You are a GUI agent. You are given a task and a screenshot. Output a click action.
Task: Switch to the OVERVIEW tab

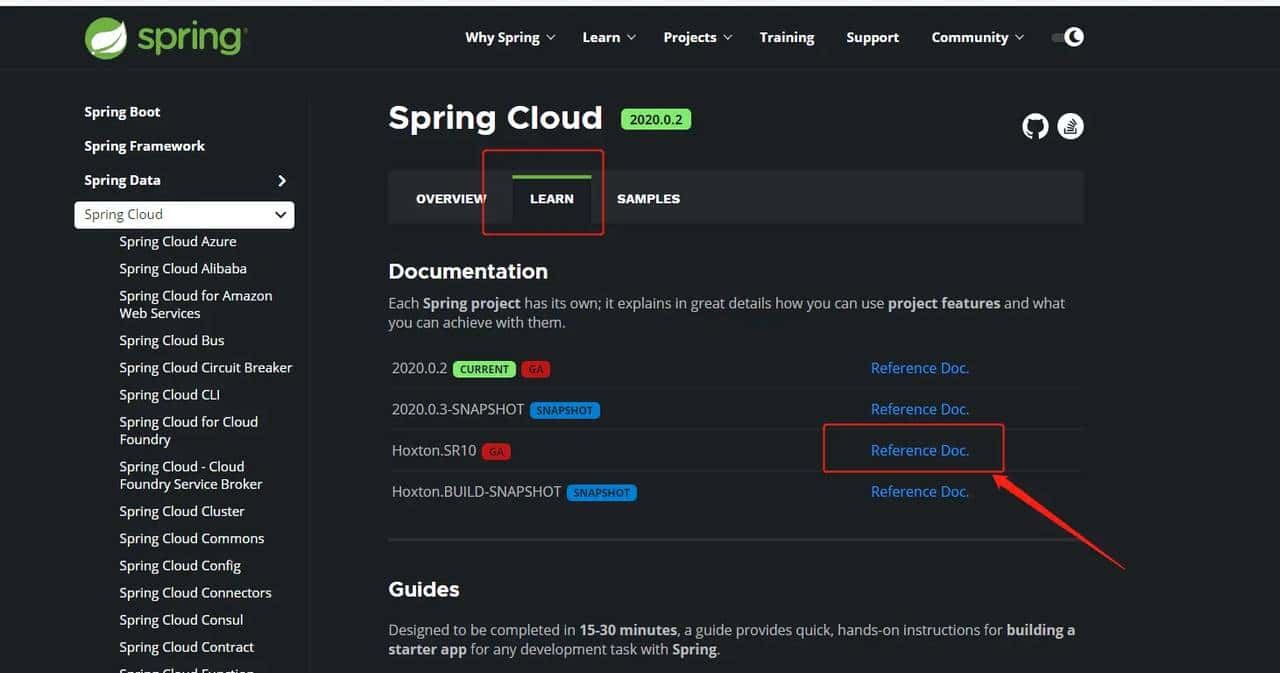click(x=451, y=198)
